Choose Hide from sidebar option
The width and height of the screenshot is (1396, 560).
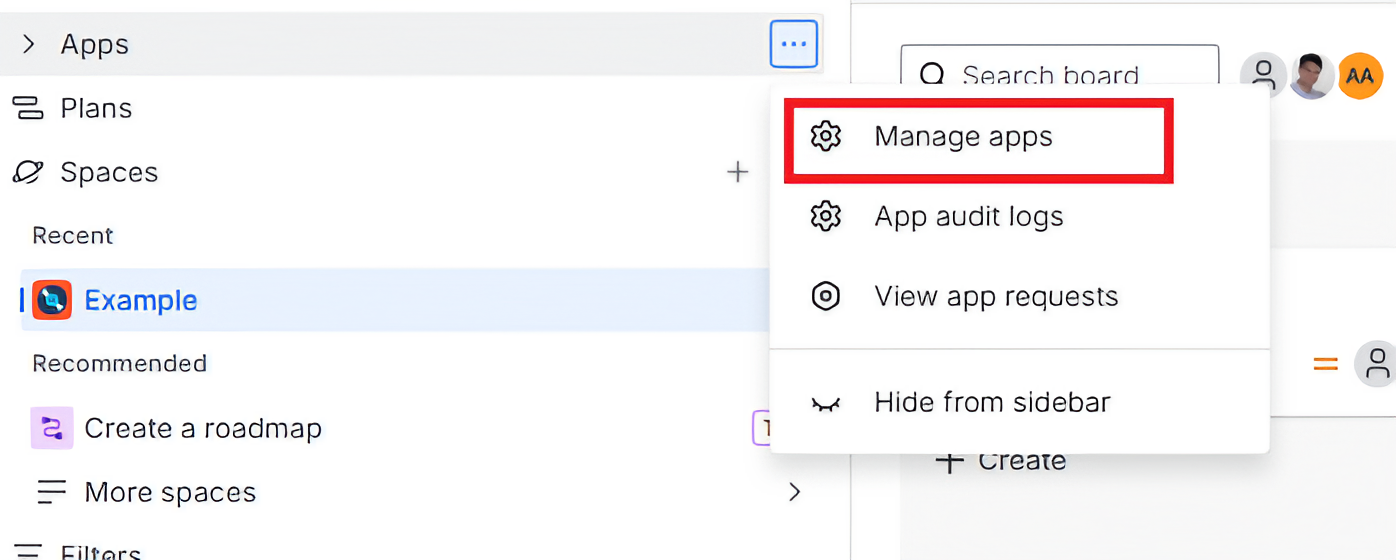tap(991, 402)
